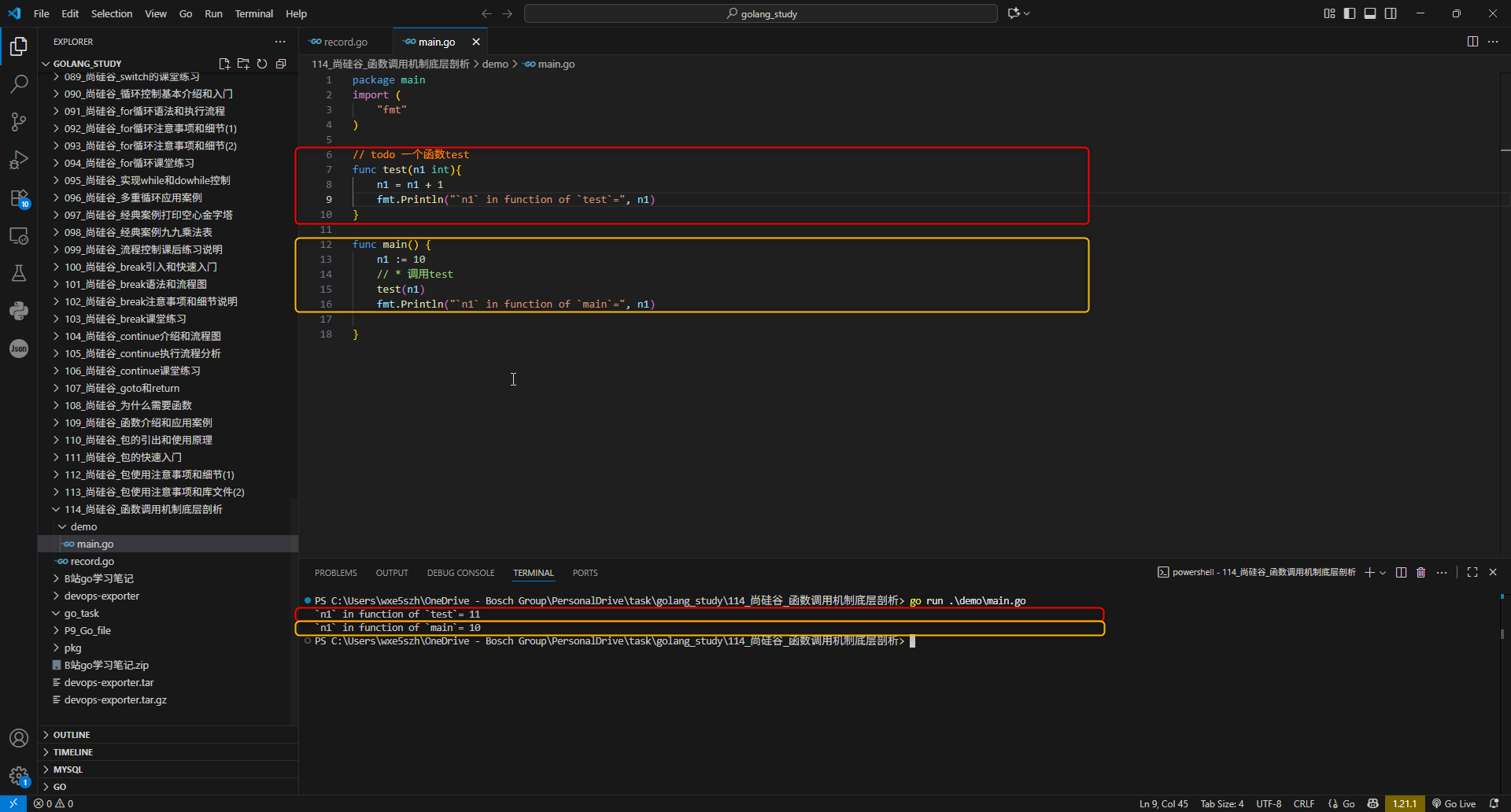Open the Selection menu
This screenshot has width=1511, height=812.
click(x=112, y=13)
